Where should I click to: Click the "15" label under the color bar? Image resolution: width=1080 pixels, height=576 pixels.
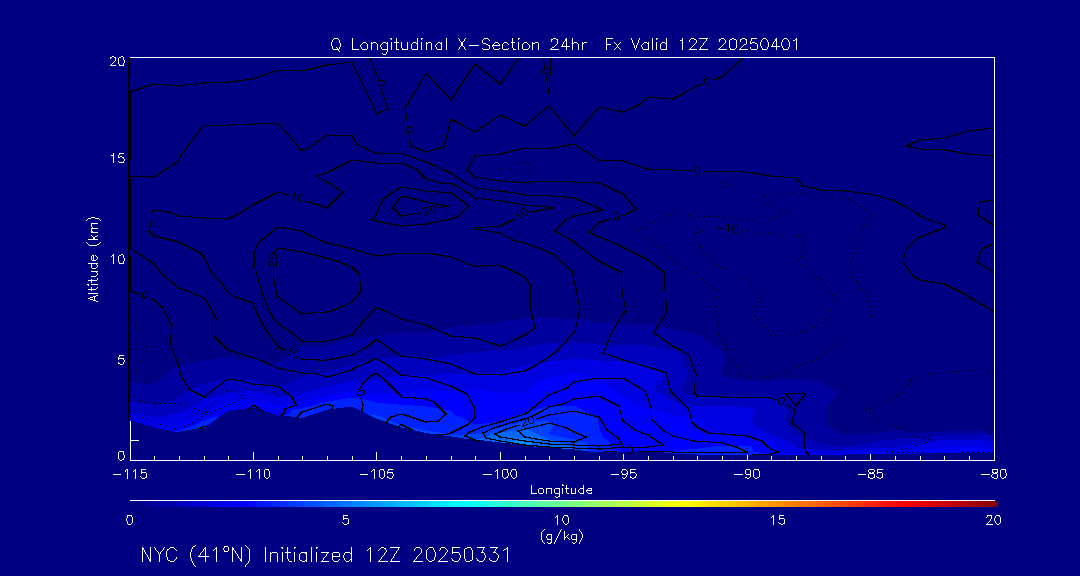point(778,521)
